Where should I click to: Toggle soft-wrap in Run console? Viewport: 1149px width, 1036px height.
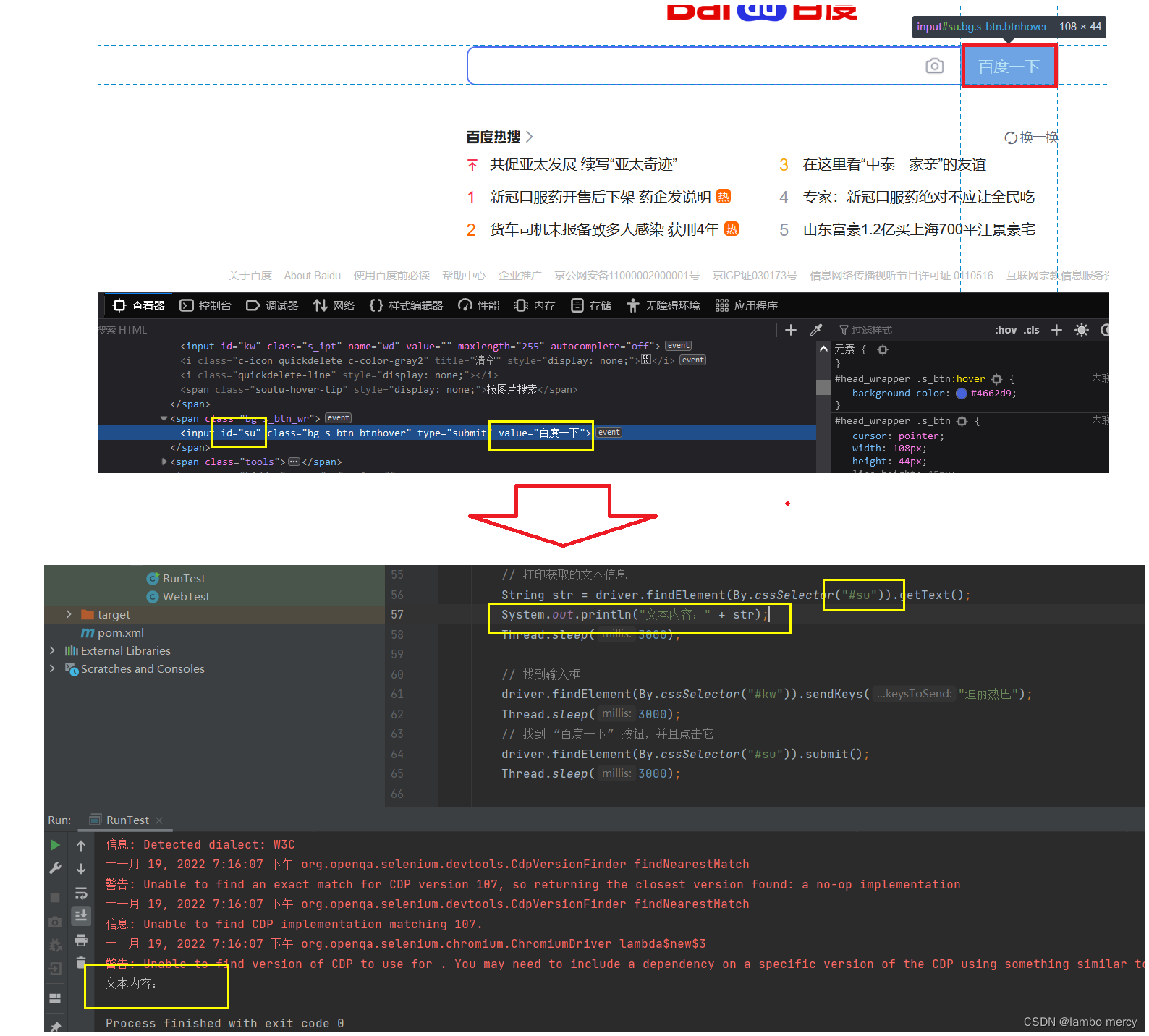tap(81, 893)
